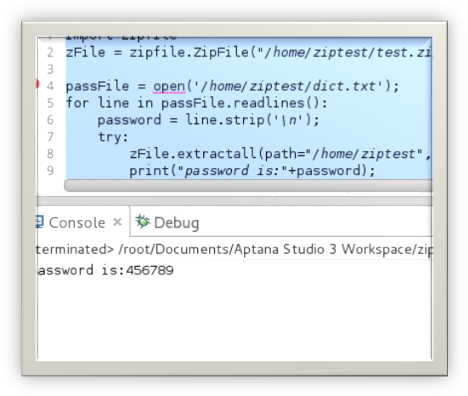The height and width of the screenshot is (396, 468).
Task: Click line number 2 in gutter
Action: pyautogui.click(x=50, y=52)
